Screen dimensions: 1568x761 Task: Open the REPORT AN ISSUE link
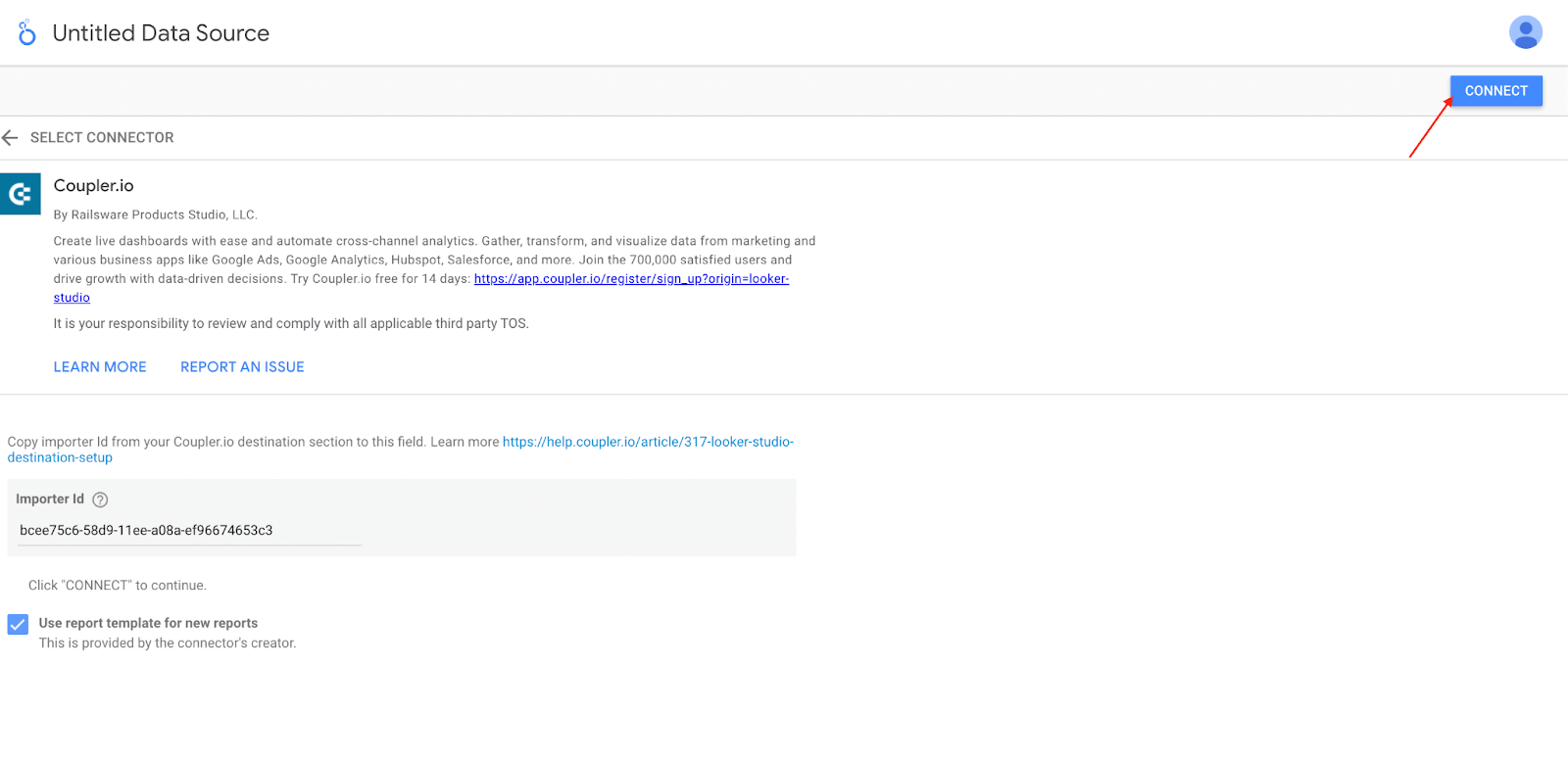[x=242, y=367]
